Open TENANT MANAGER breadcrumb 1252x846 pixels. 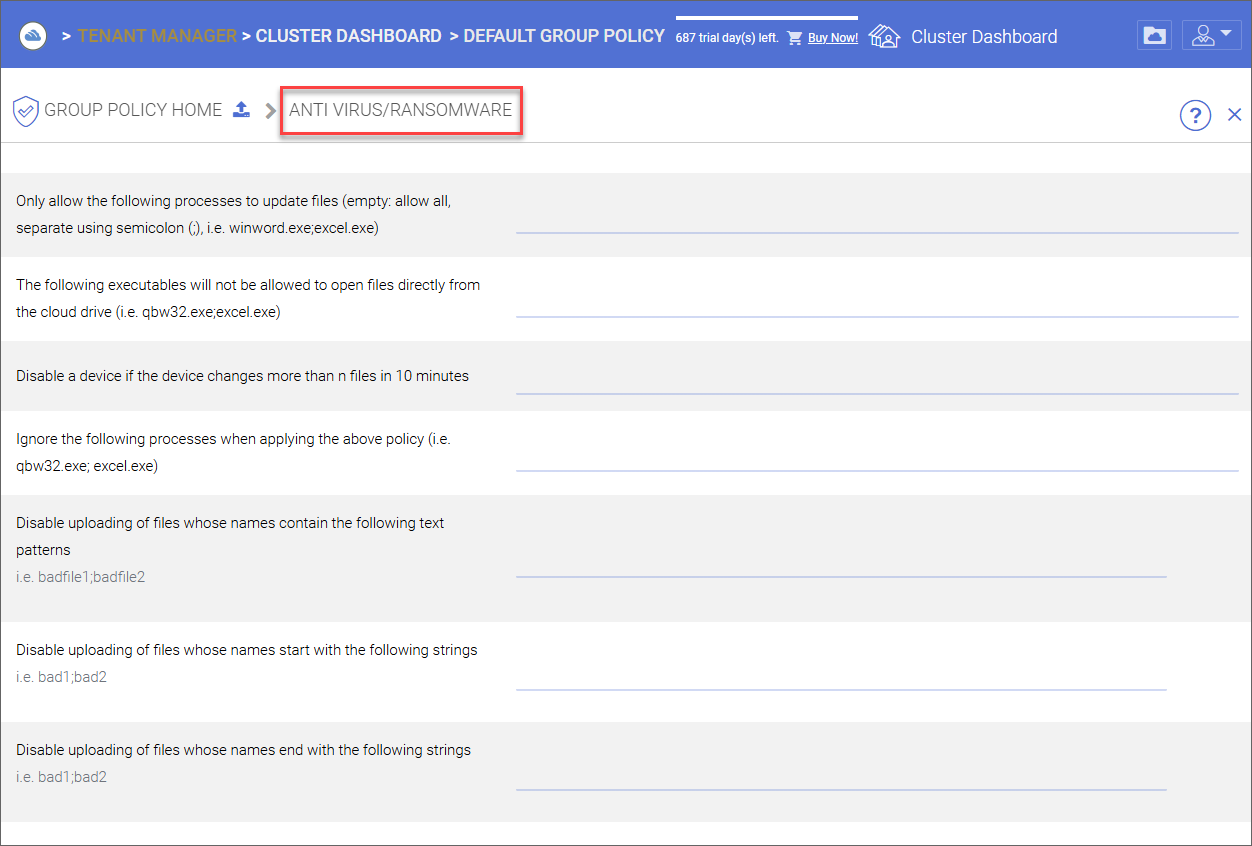click(x=157, y=36)
